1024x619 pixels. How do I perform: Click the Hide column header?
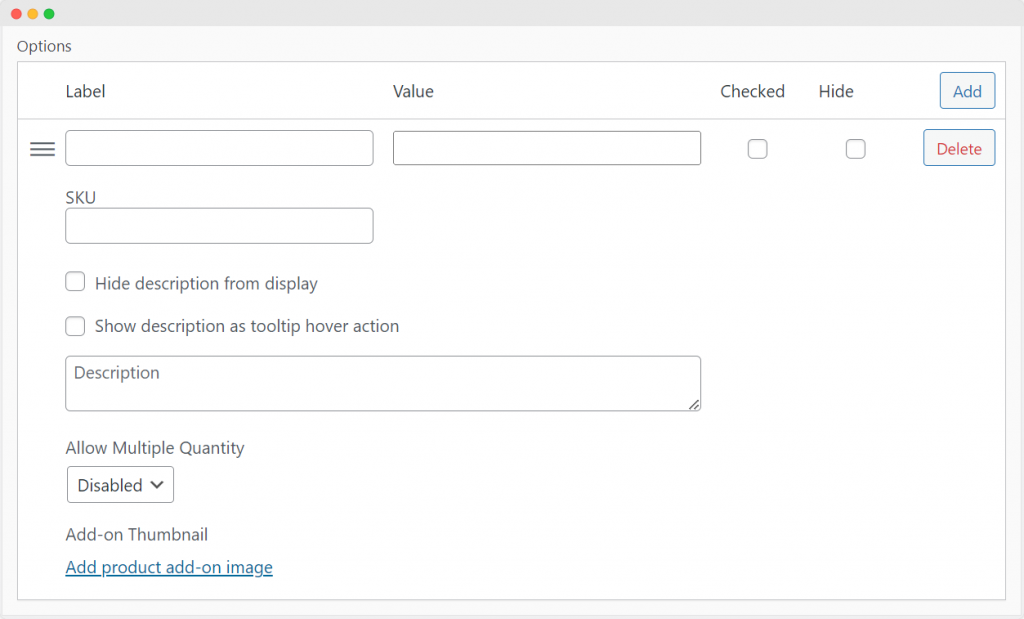coord(836,91)
